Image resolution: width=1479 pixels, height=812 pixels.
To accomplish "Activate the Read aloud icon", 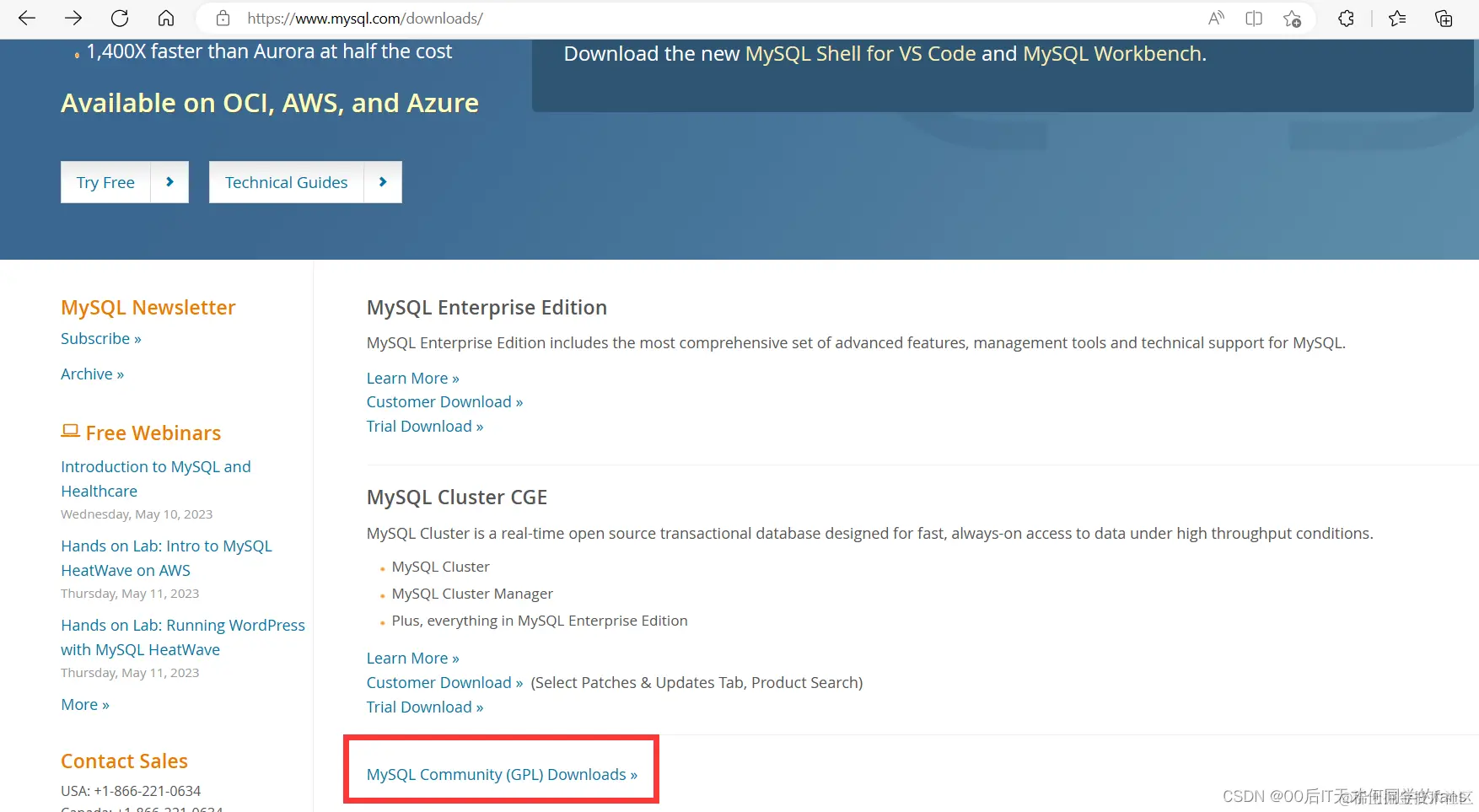I will (1216, 18).
